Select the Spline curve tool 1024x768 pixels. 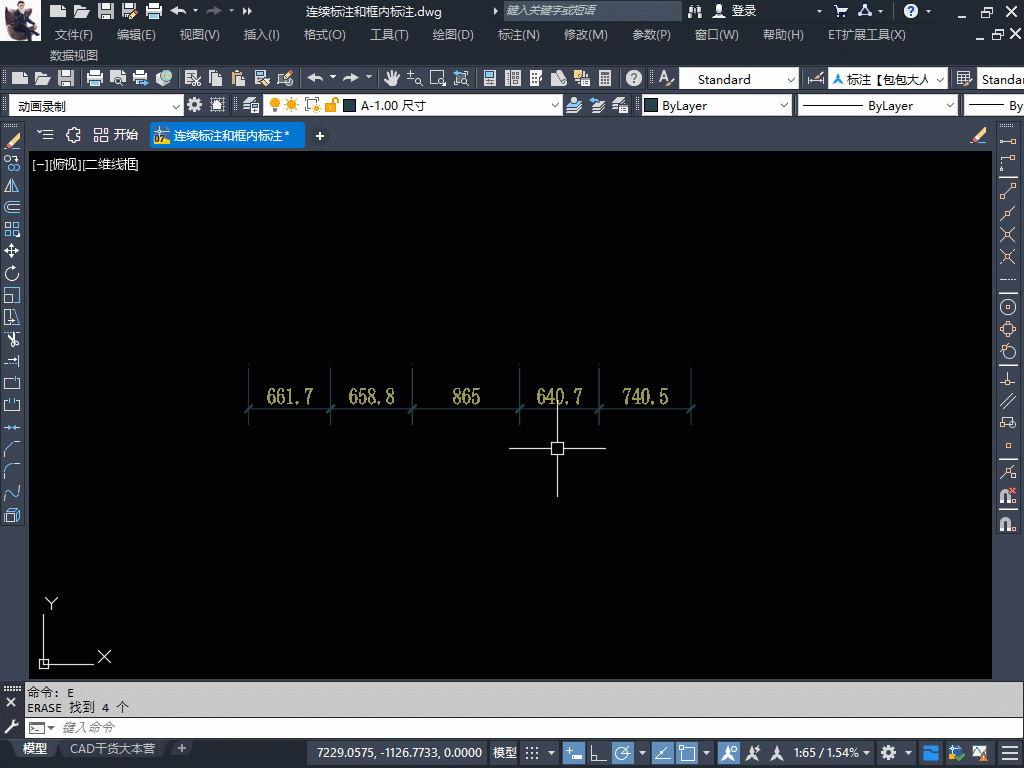coord(12,492)
